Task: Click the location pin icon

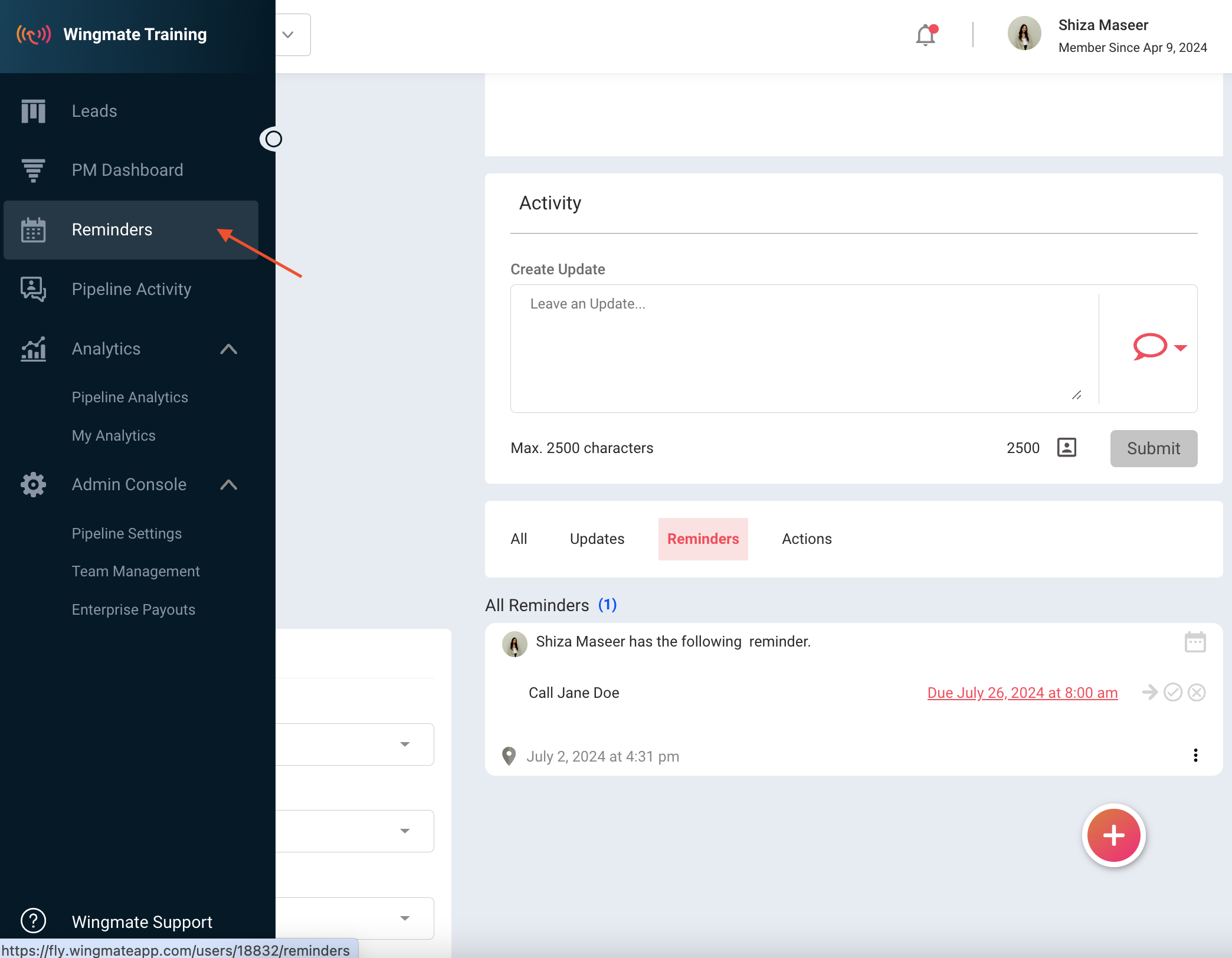Action: tap(509, 756)
